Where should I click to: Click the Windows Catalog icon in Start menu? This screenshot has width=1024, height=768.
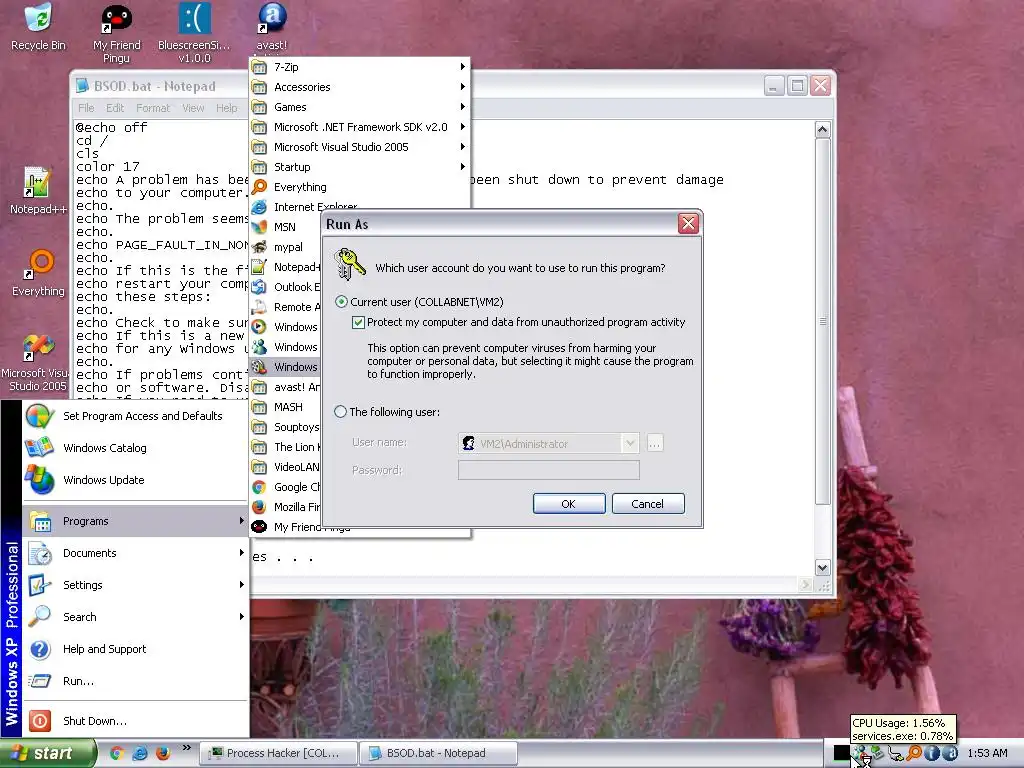click(39, 448)
